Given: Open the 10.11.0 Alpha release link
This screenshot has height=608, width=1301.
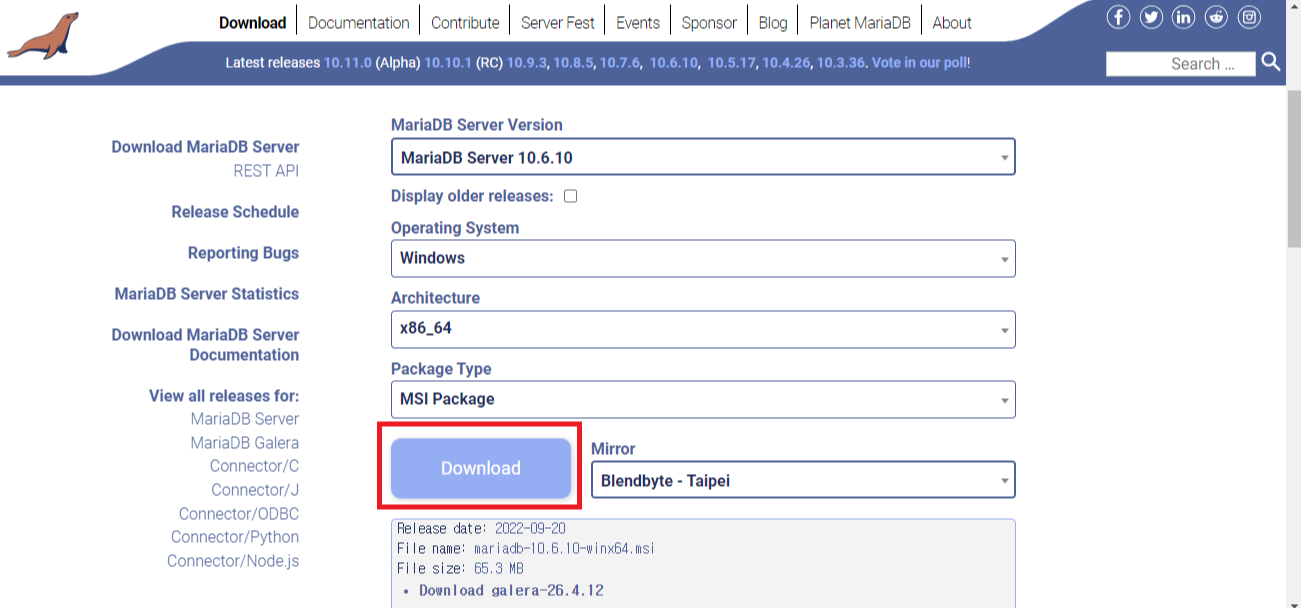Looking at the screenshot, I should click(348, 62).
